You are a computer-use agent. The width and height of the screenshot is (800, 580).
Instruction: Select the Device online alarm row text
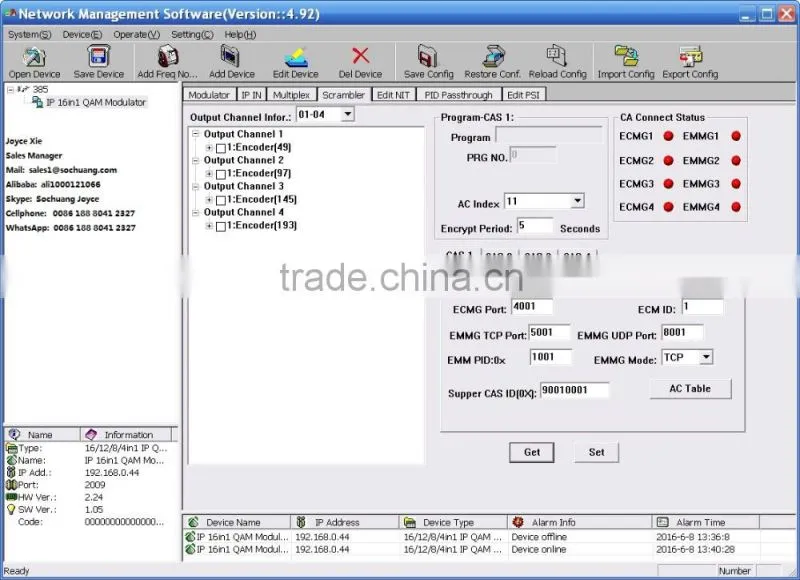pos(539,549)
